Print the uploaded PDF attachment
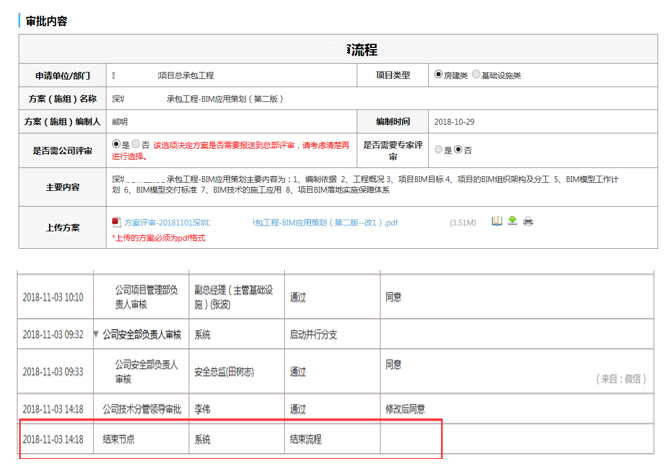This screenshot has width=667, height=465. coord(528,221)
